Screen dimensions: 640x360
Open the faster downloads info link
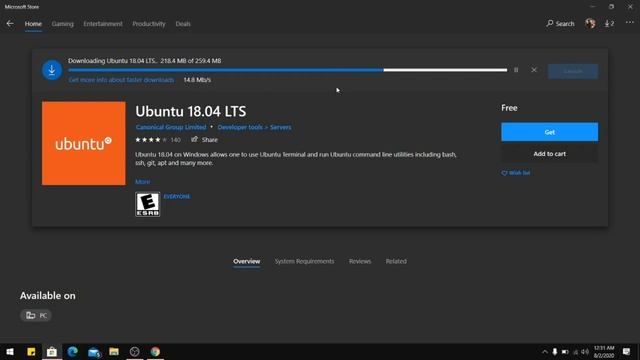tap(121, 80)
